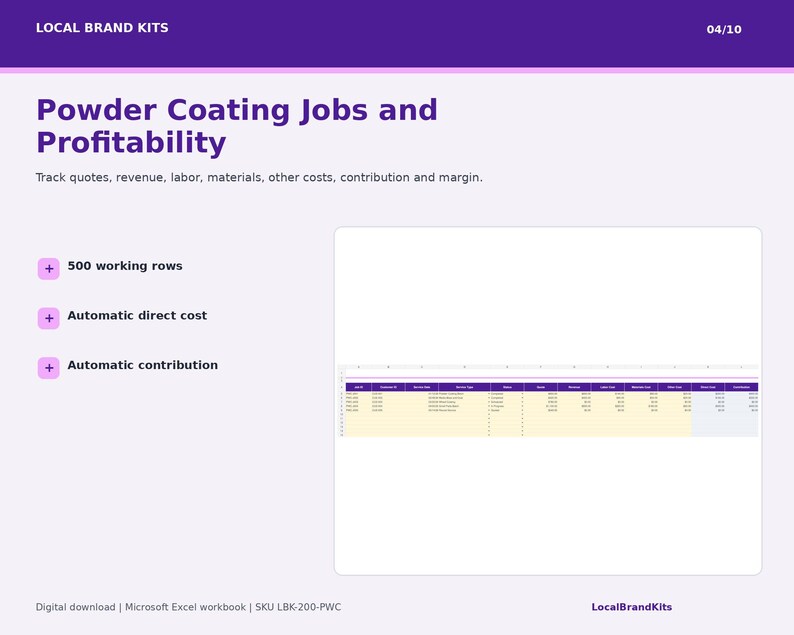This screenshot has height=635, width=794.
Task: Click the Service Date column header
Action: click(422, 387)
